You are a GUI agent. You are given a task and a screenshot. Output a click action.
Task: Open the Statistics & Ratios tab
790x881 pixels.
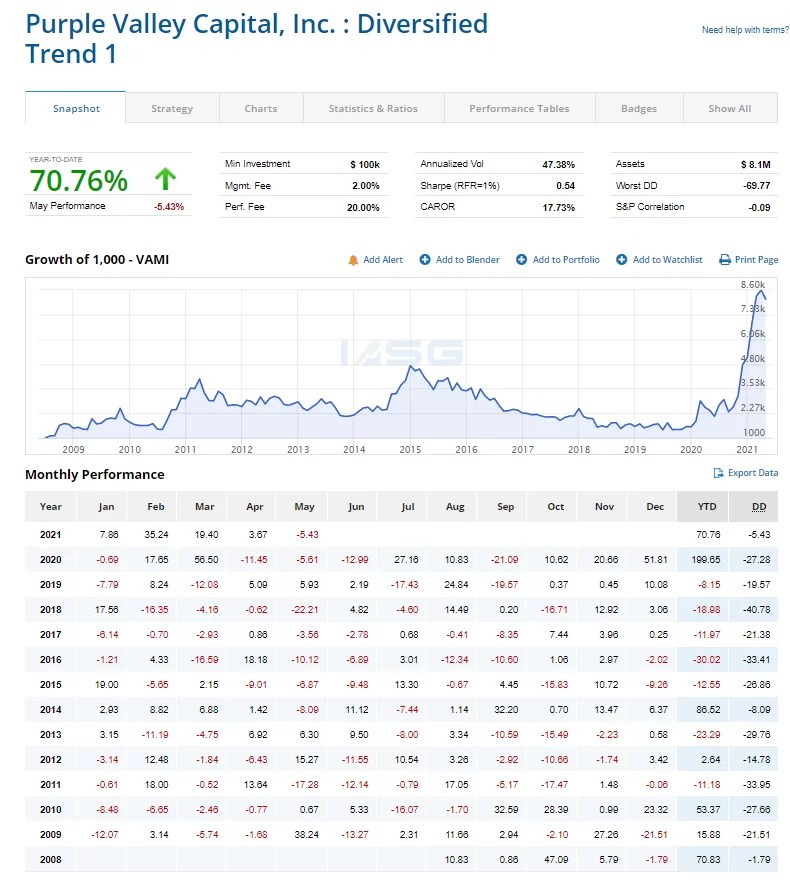373,108
